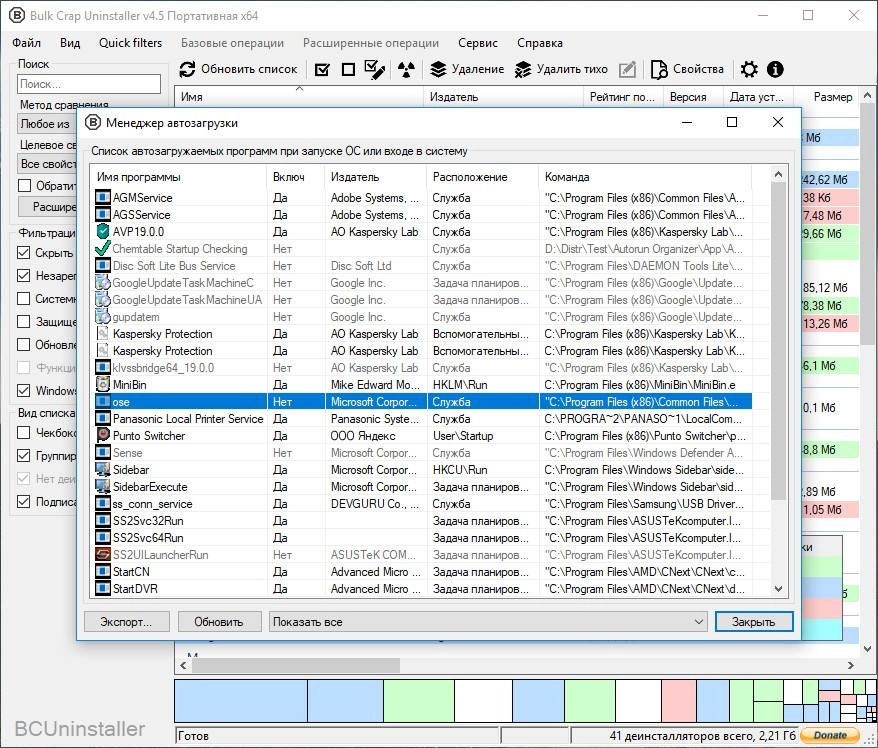Toggle the Незарег filter checkbox
The width and height of the screenshot is (878, 748).
[24, 275]
